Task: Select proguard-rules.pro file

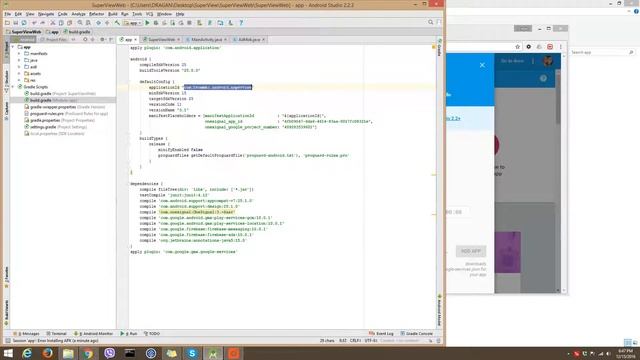Action: pos(66,113)
